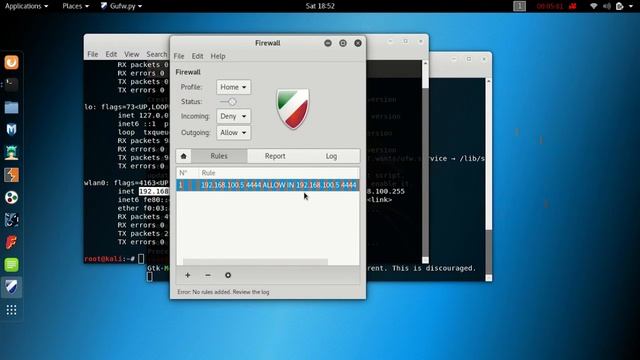Click the status bar error message
Image resolution: width=640 pixels, height=360 pixels.
[223, 292]
